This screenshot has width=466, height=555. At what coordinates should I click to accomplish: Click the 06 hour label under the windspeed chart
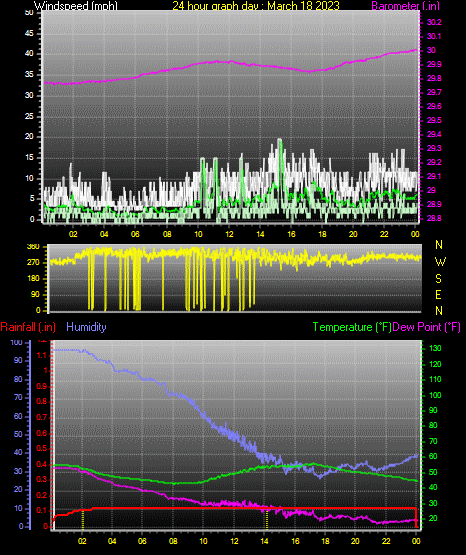click(x=135, y=234)
